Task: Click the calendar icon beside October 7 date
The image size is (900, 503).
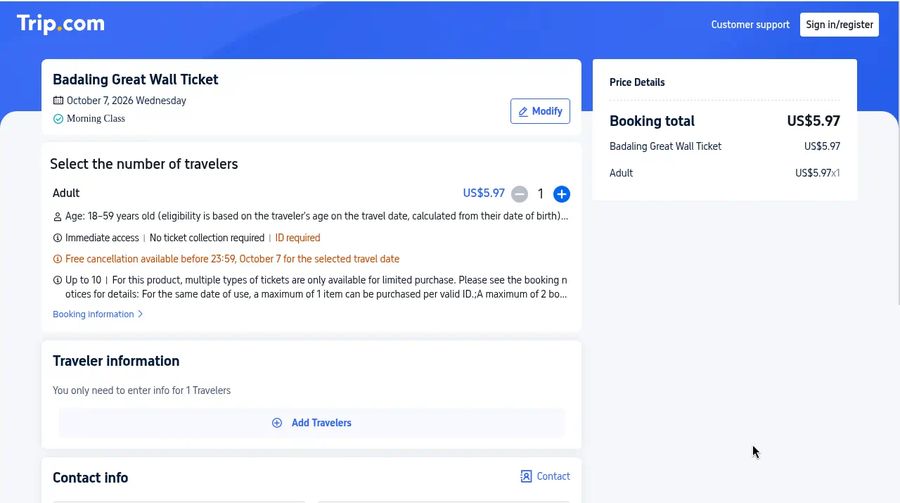Action: coord(58,100)
